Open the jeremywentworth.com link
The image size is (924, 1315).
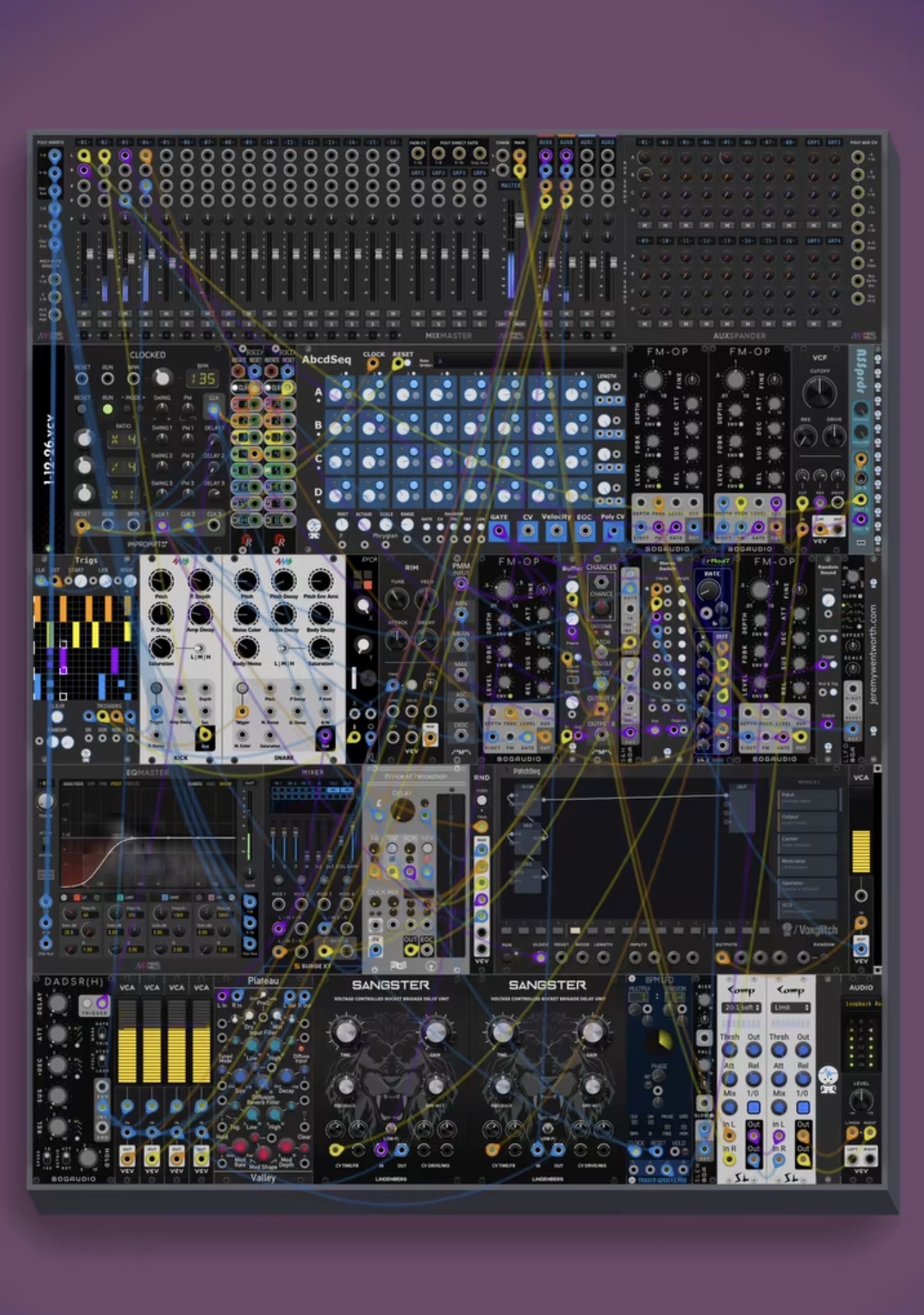tap(873, 654)
